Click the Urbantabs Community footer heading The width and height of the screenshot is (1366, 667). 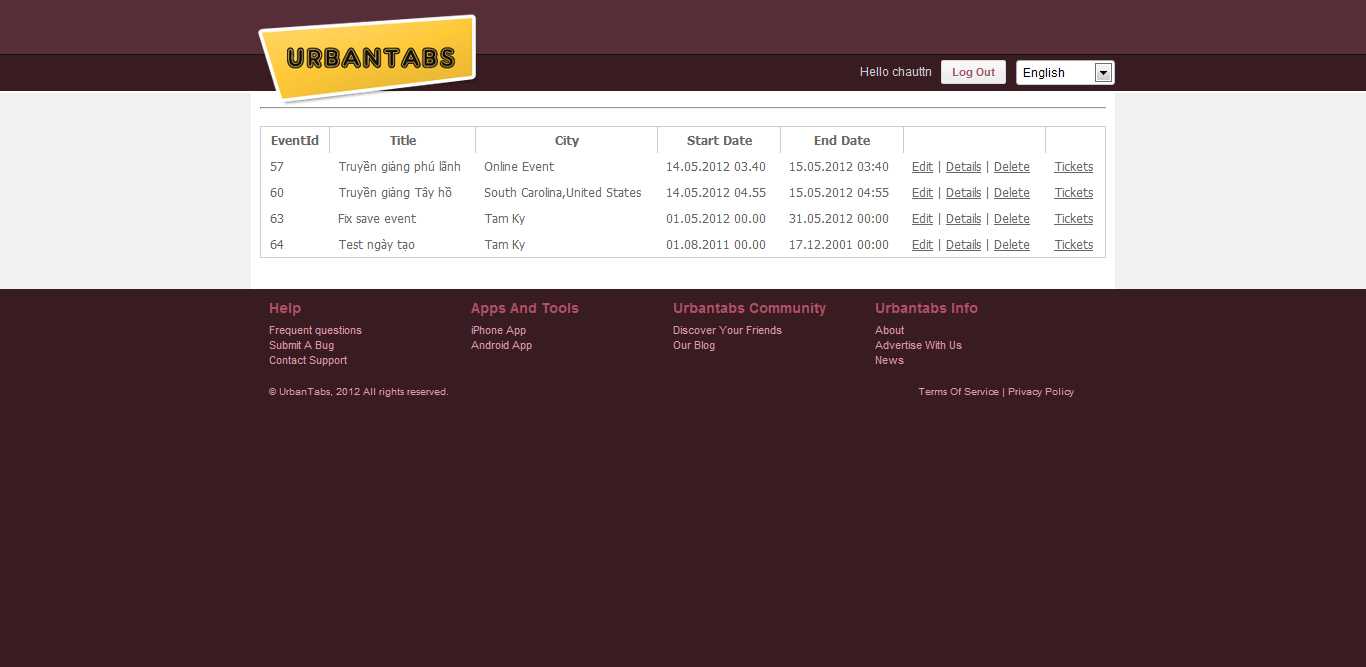(749, 308)
